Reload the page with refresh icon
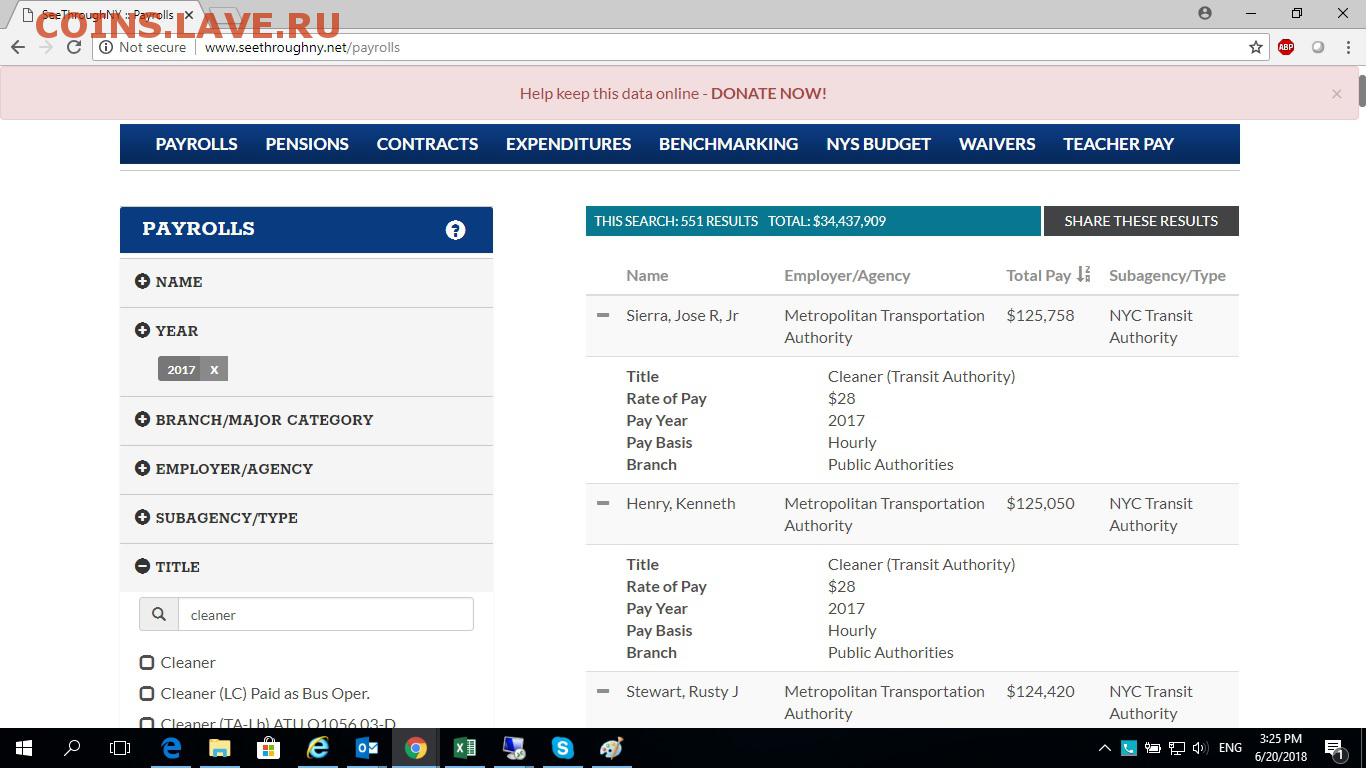 [x=74, y=47]
